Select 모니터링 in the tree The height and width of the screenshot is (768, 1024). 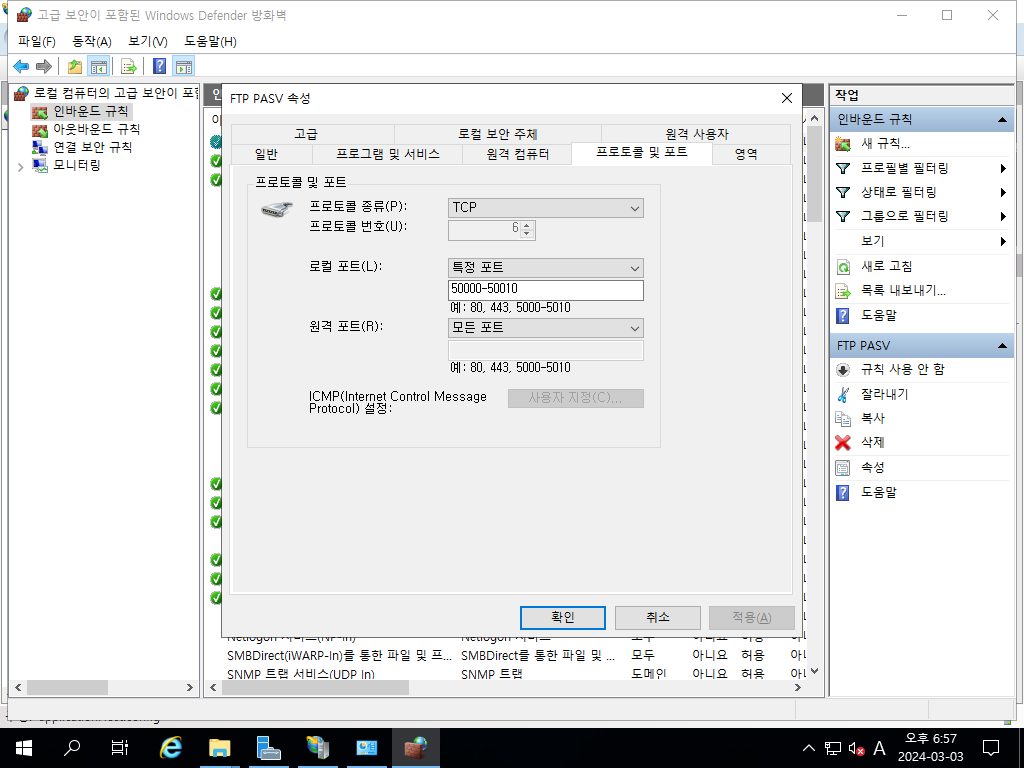76,165
